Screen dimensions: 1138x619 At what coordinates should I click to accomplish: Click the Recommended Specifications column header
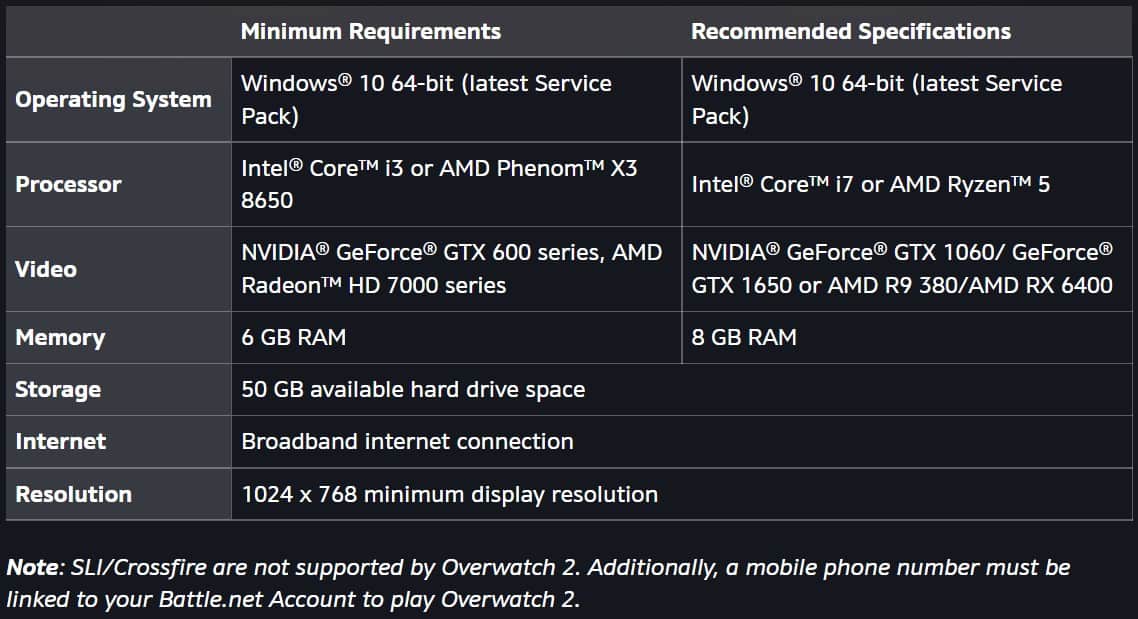(850, 31)
